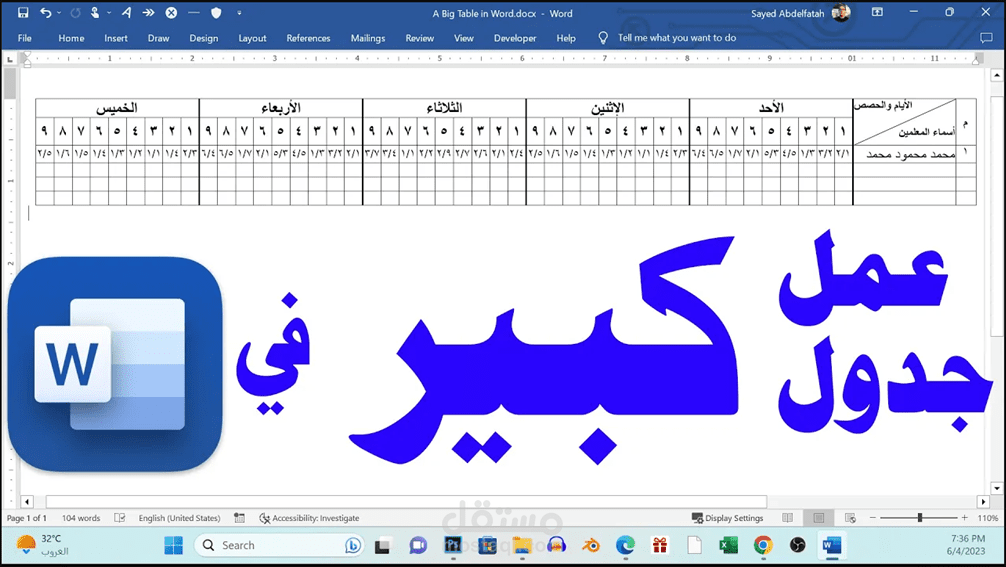Screen dimensions: 1006x567
Task: Open the Undo history dropdown arrow
Action: coord(59,13)
